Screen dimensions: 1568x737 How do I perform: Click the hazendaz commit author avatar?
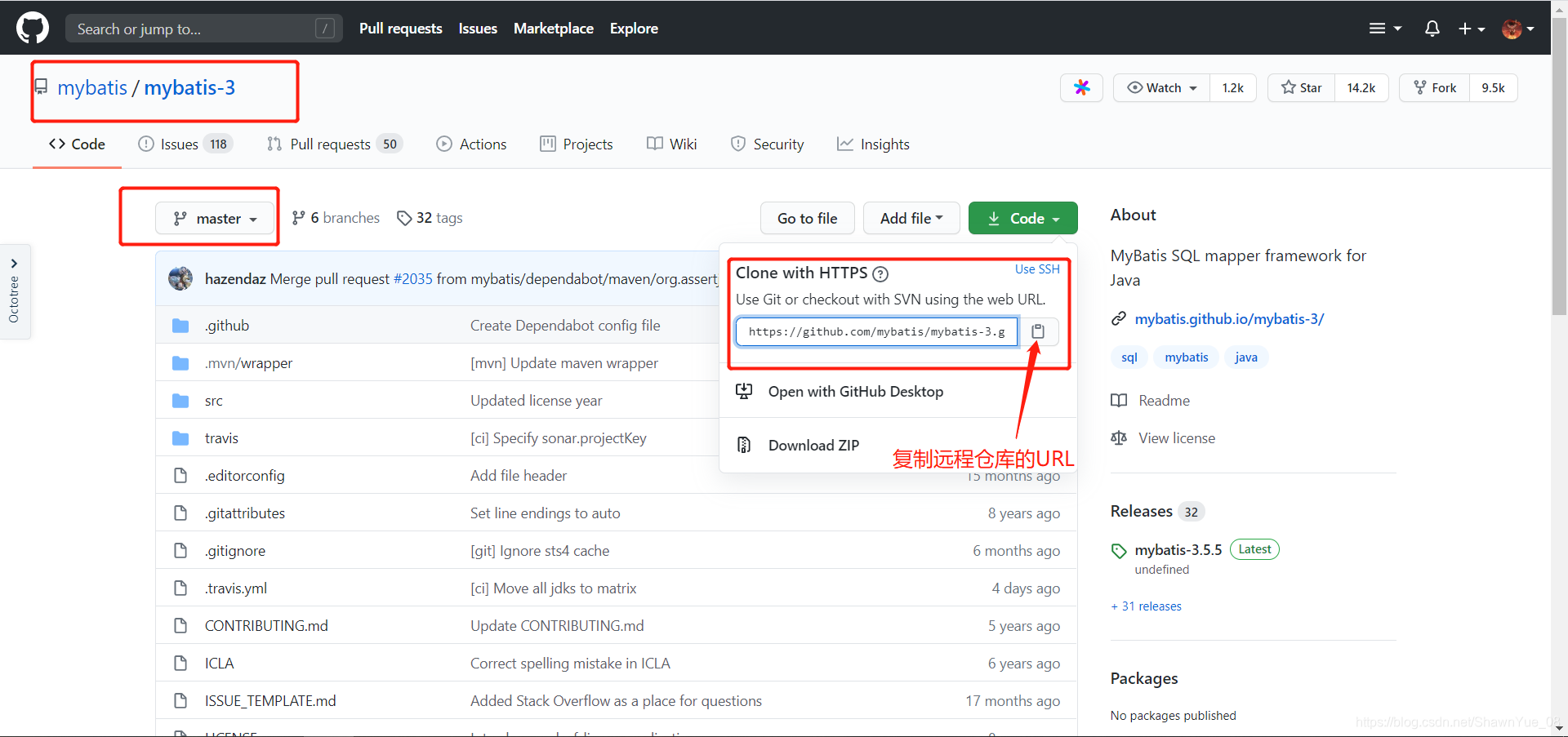(180, 278)
